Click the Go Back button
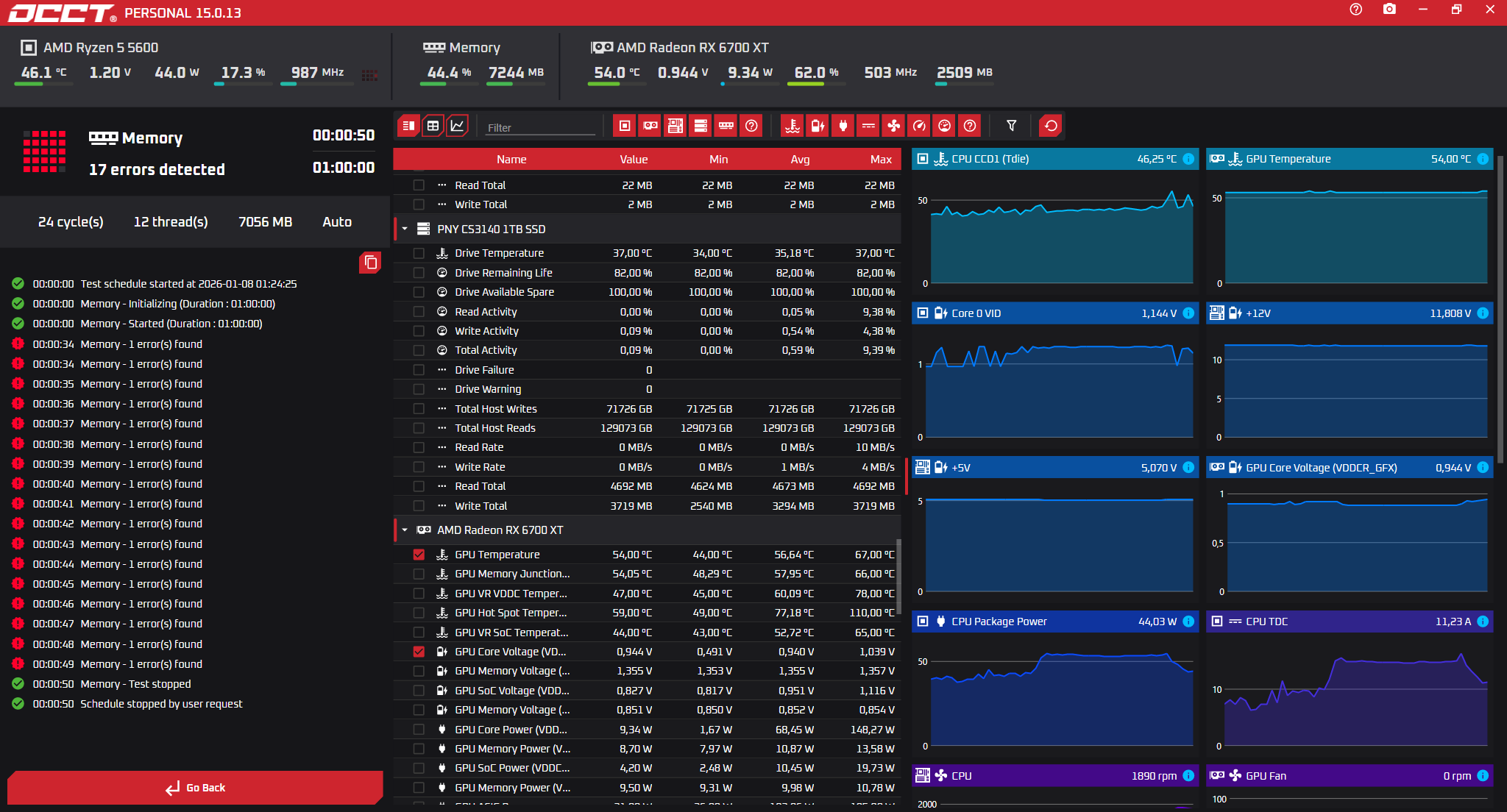The image size is (1507, 812). [x=195, y=788]
